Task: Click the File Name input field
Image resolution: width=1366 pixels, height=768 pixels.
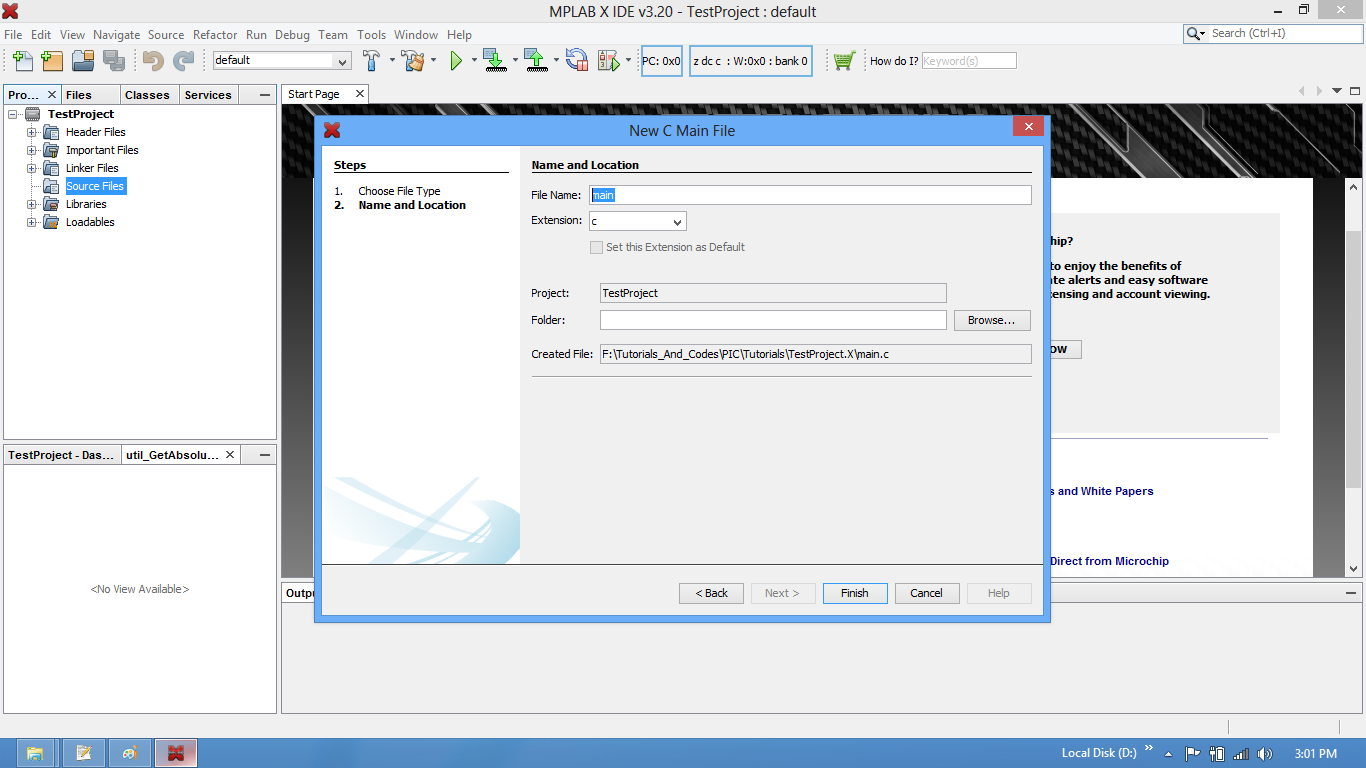Action: click(x=810, y=195)
